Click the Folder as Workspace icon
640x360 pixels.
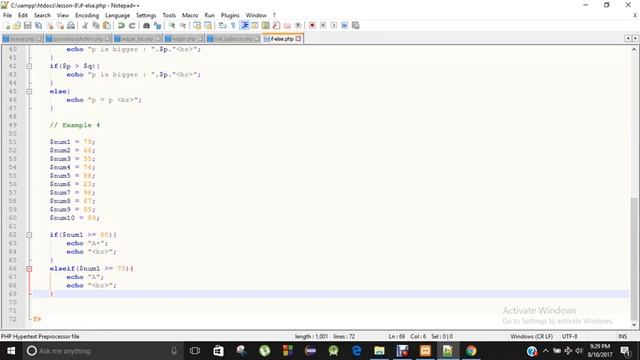[287, 25]
